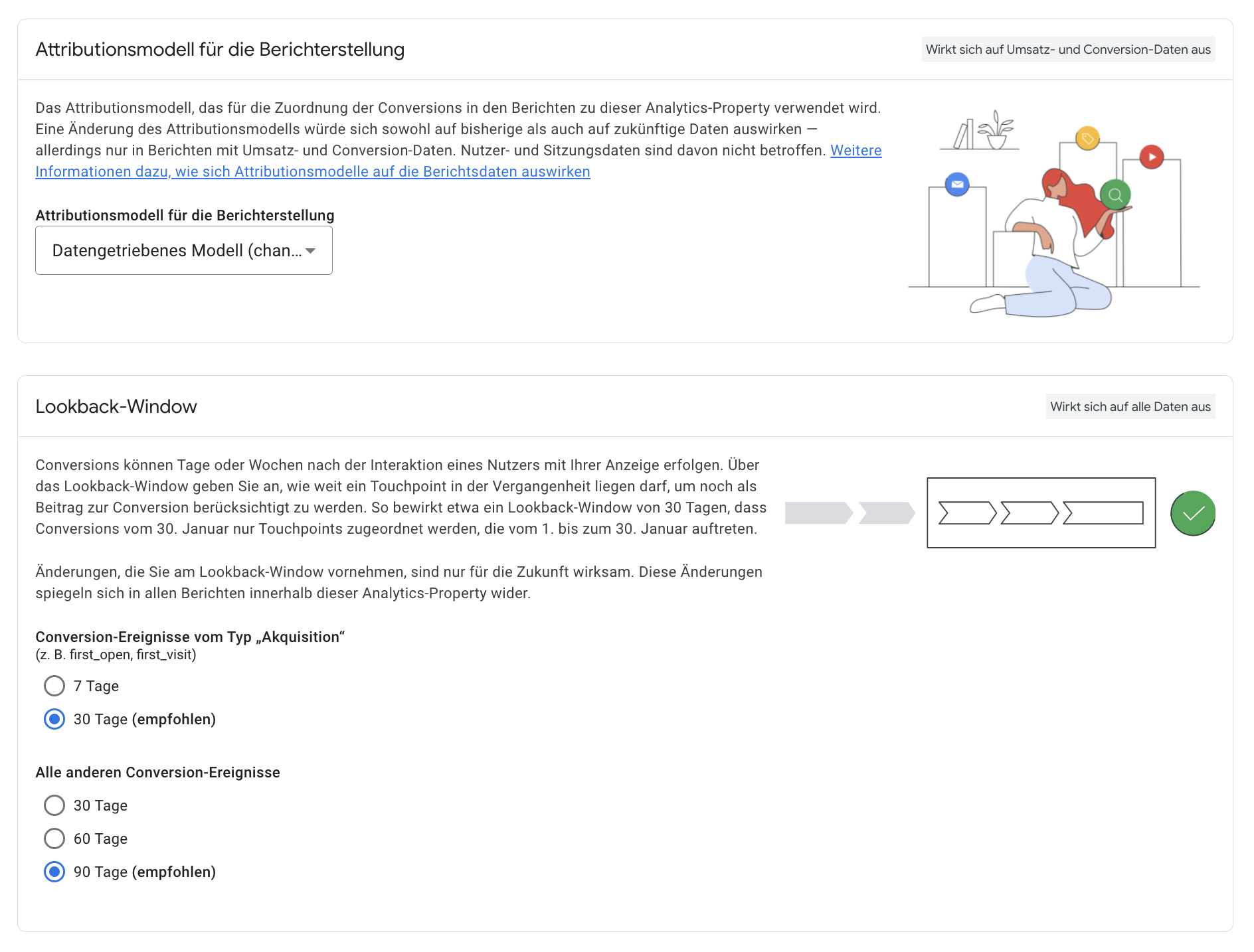Click 'Wirkt sich auf alle Daten aus' badge
1254x952 pixels.
1130,406
